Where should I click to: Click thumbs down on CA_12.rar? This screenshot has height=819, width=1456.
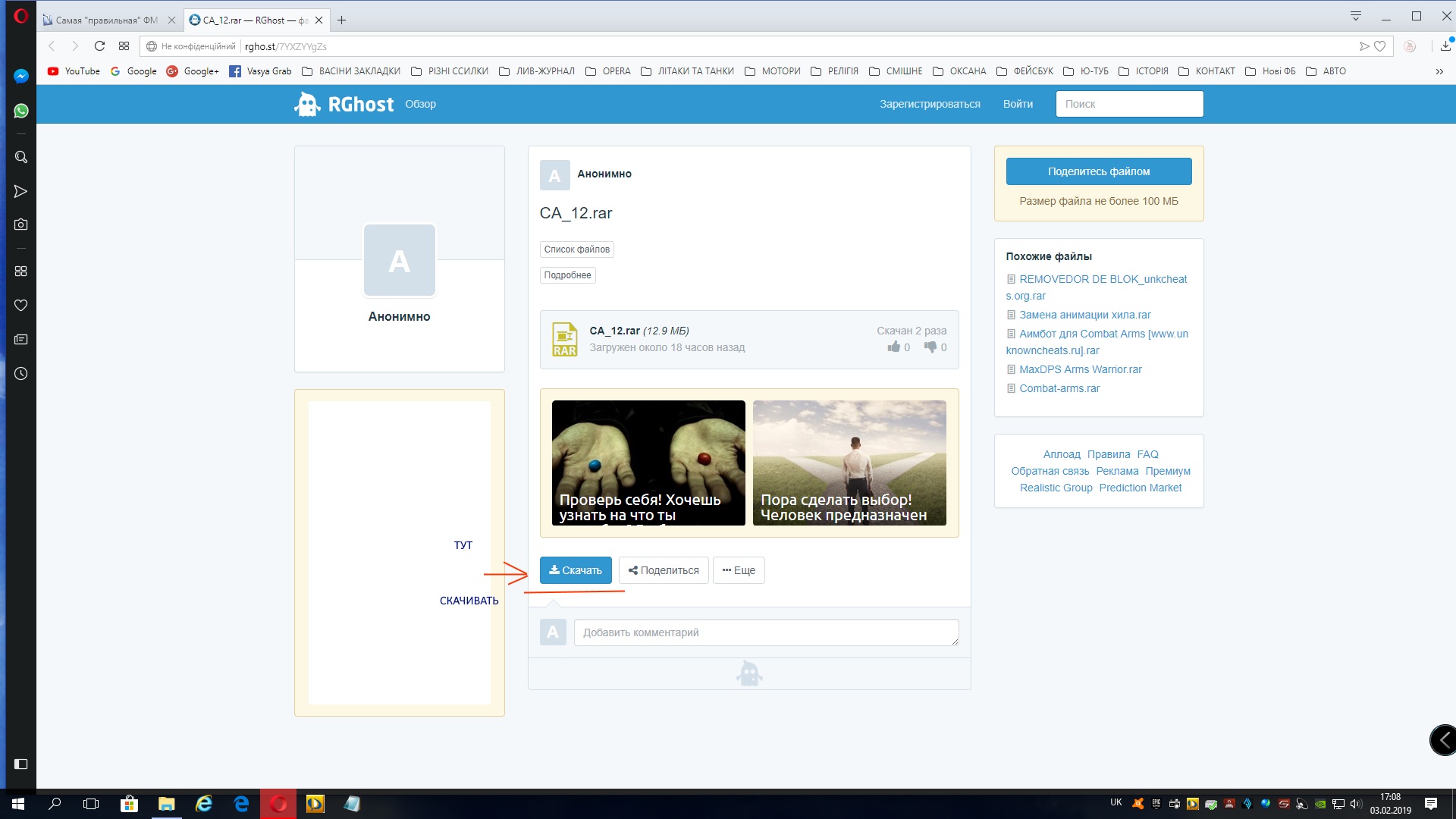(x=930, y=347)
